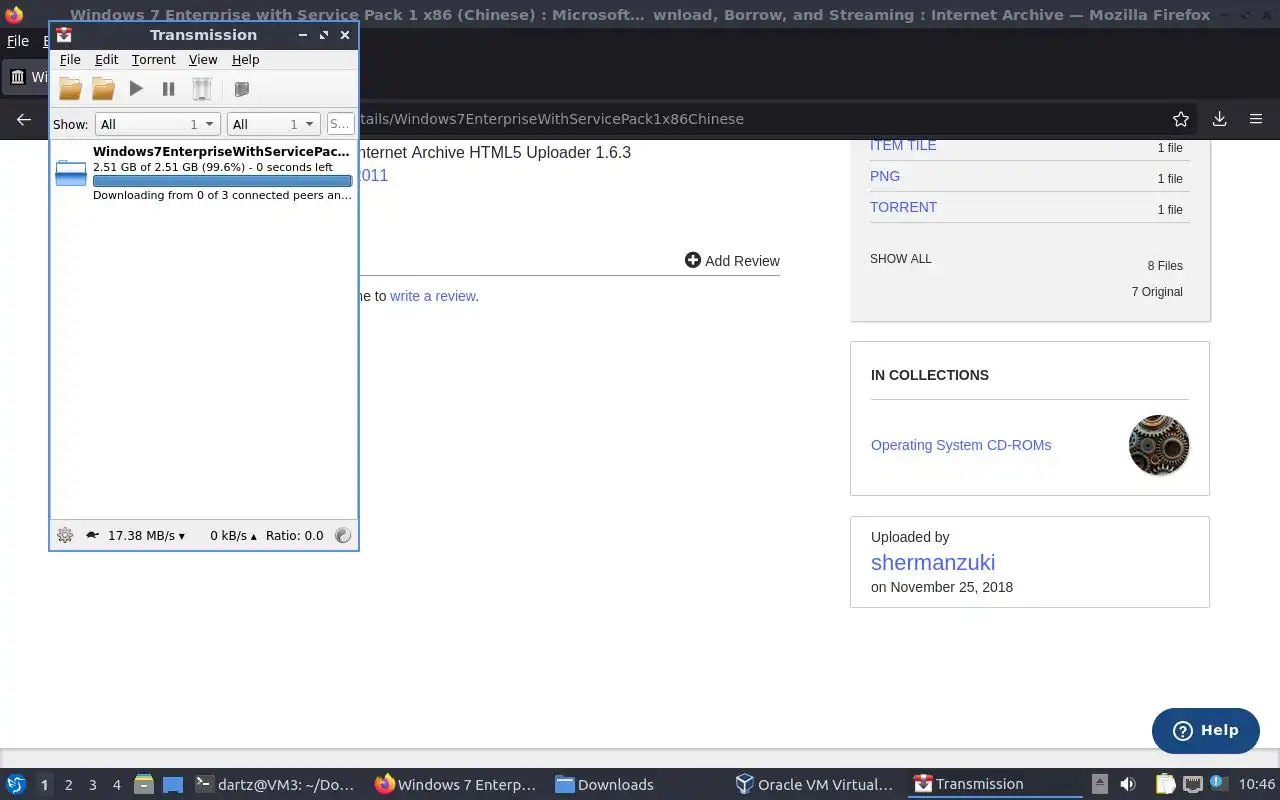Open the File menu in Transmission
Viewport: 1280px width, 800px height.
(x=70, y=60)
